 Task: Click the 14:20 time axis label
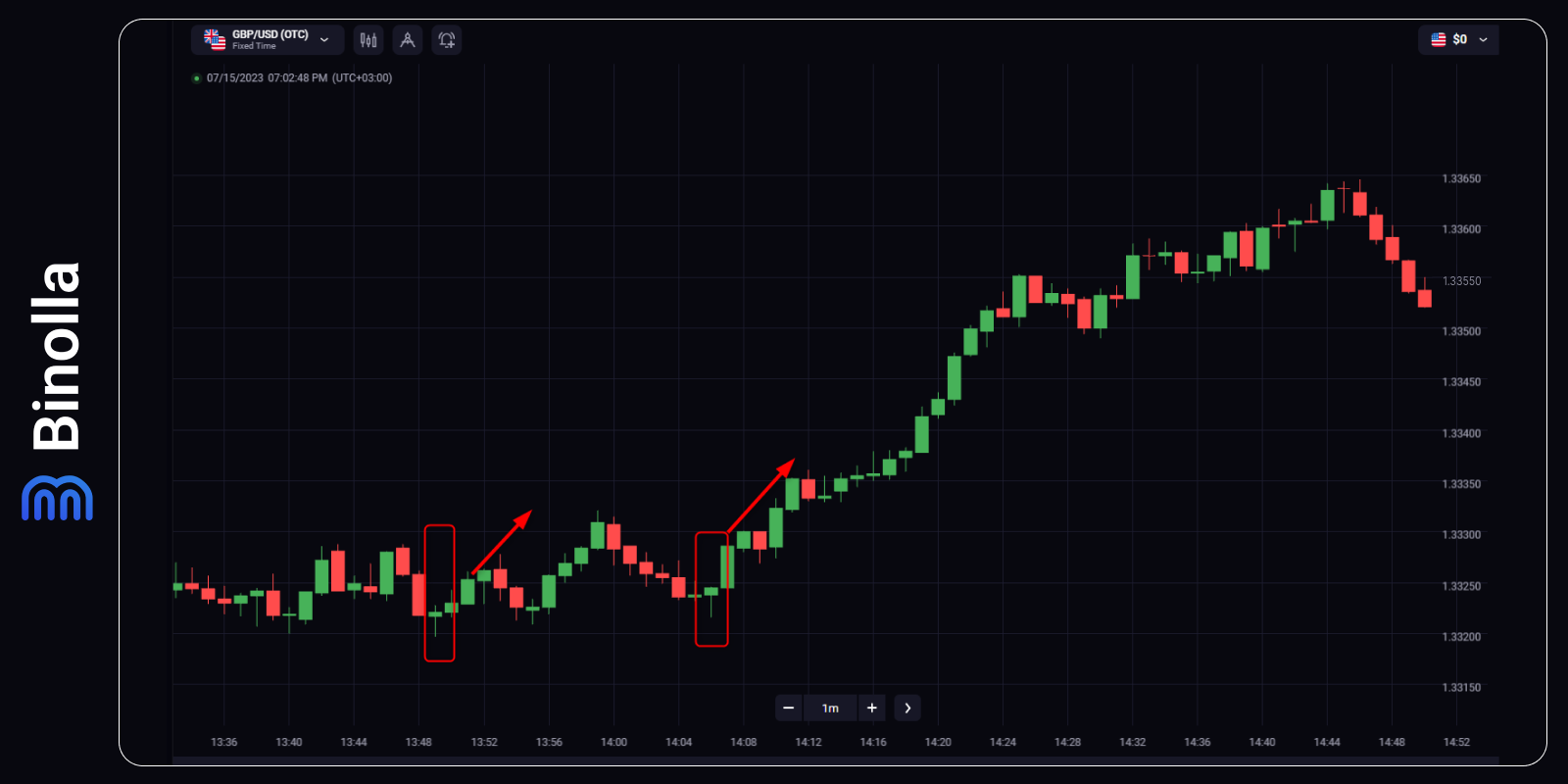pyautogui.click(x=938, y=742)
